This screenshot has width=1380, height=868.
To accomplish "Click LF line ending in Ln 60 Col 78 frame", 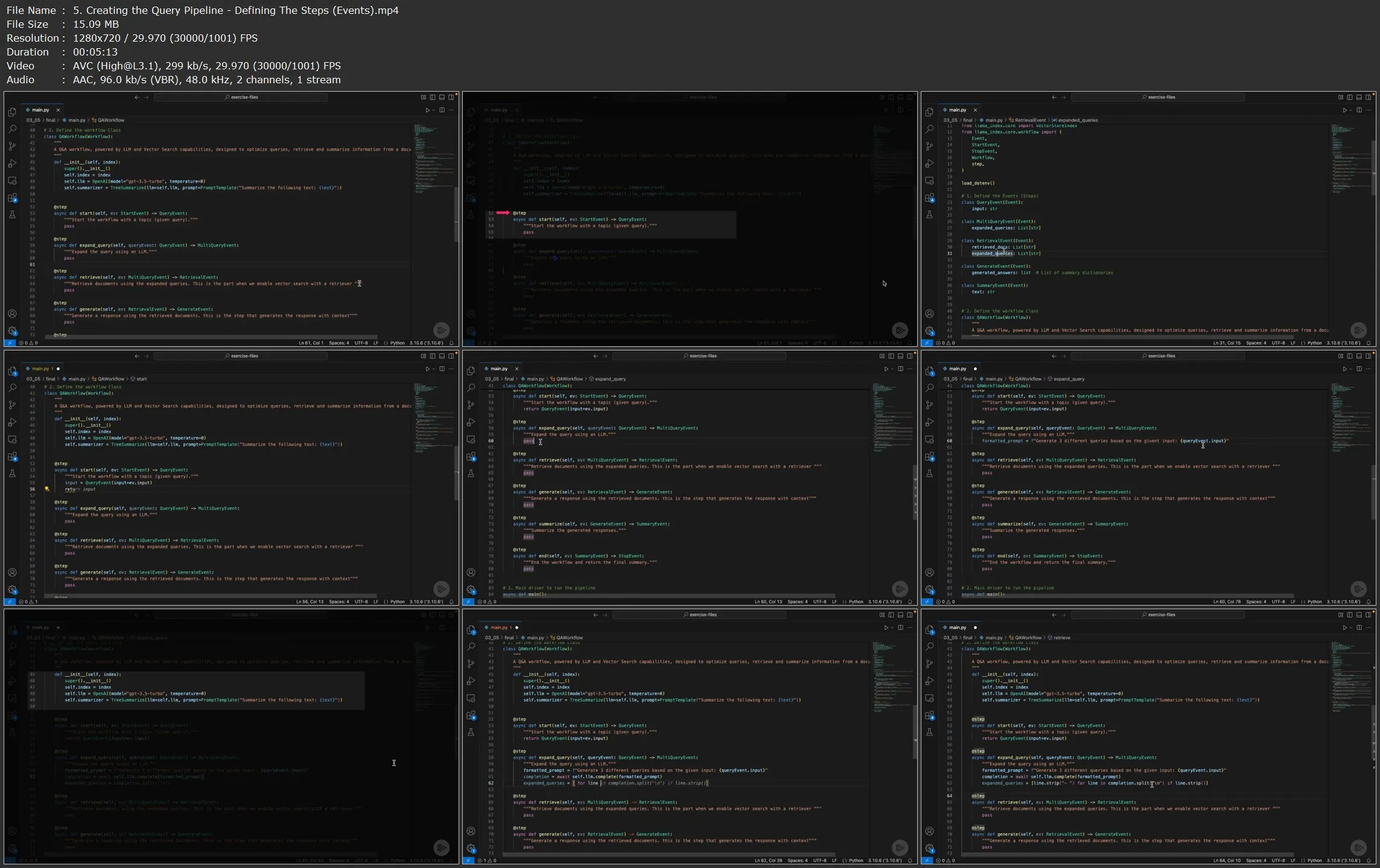I will (1293, 601).
